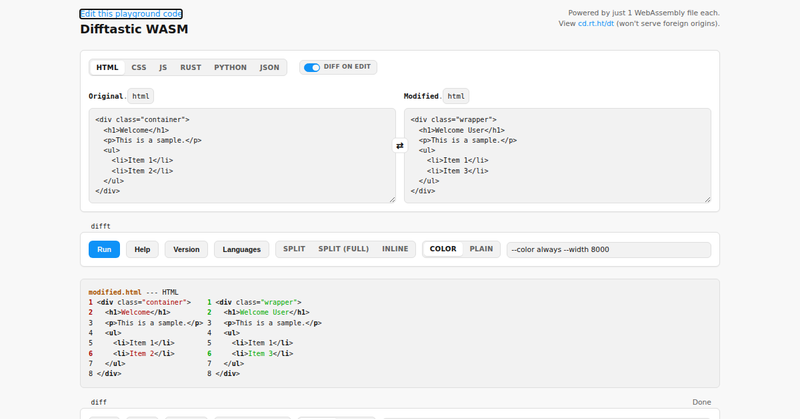Select the COLOR output option
The image size is (800, 419).
click(x=443, y=249)
